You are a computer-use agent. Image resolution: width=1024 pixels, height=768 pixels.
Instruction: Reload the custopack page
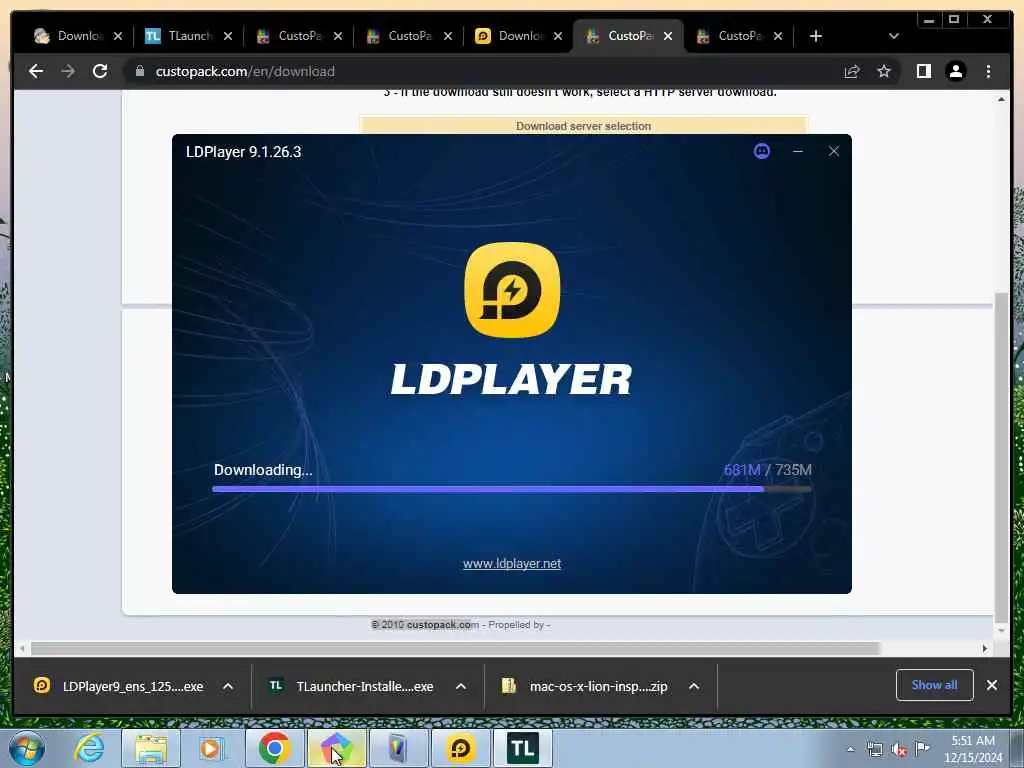pyautogui.click(x=100, y=71)
